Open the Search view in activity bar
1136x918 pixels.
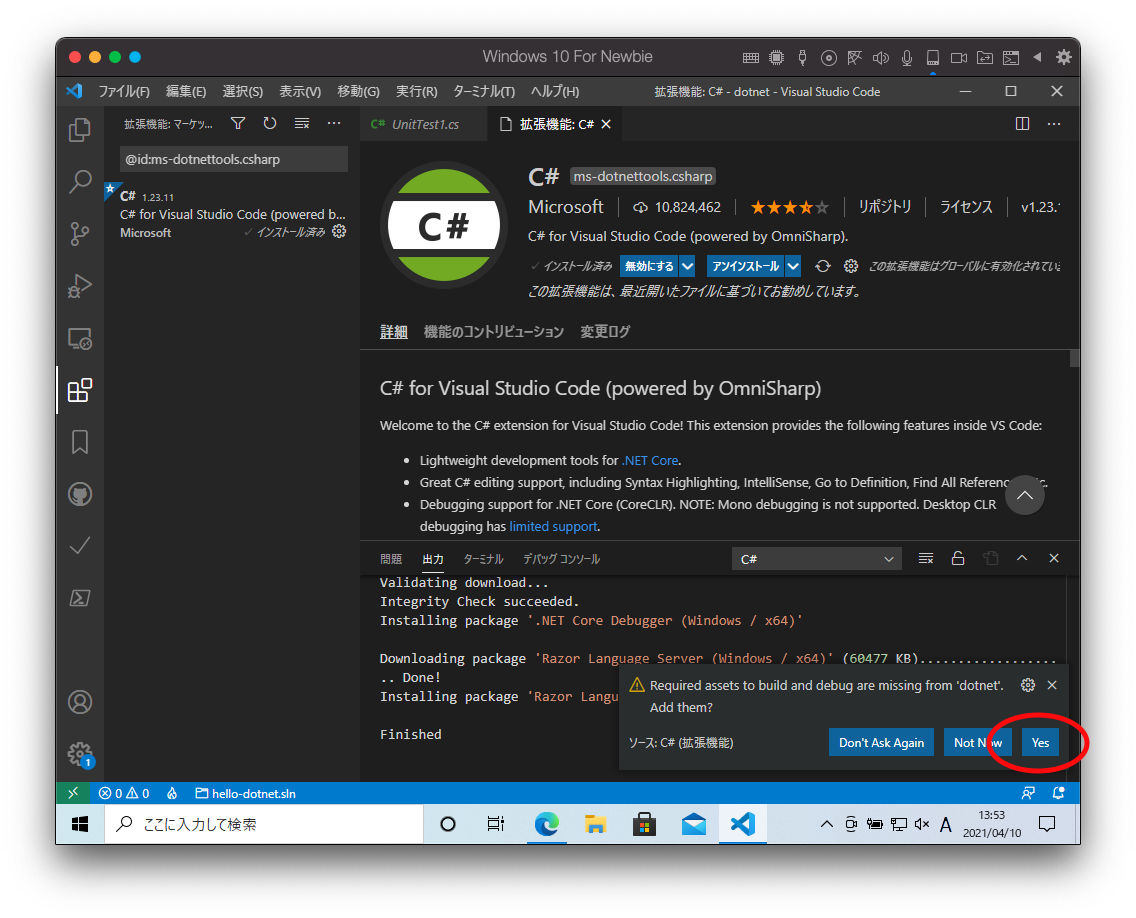click(80, 182)
